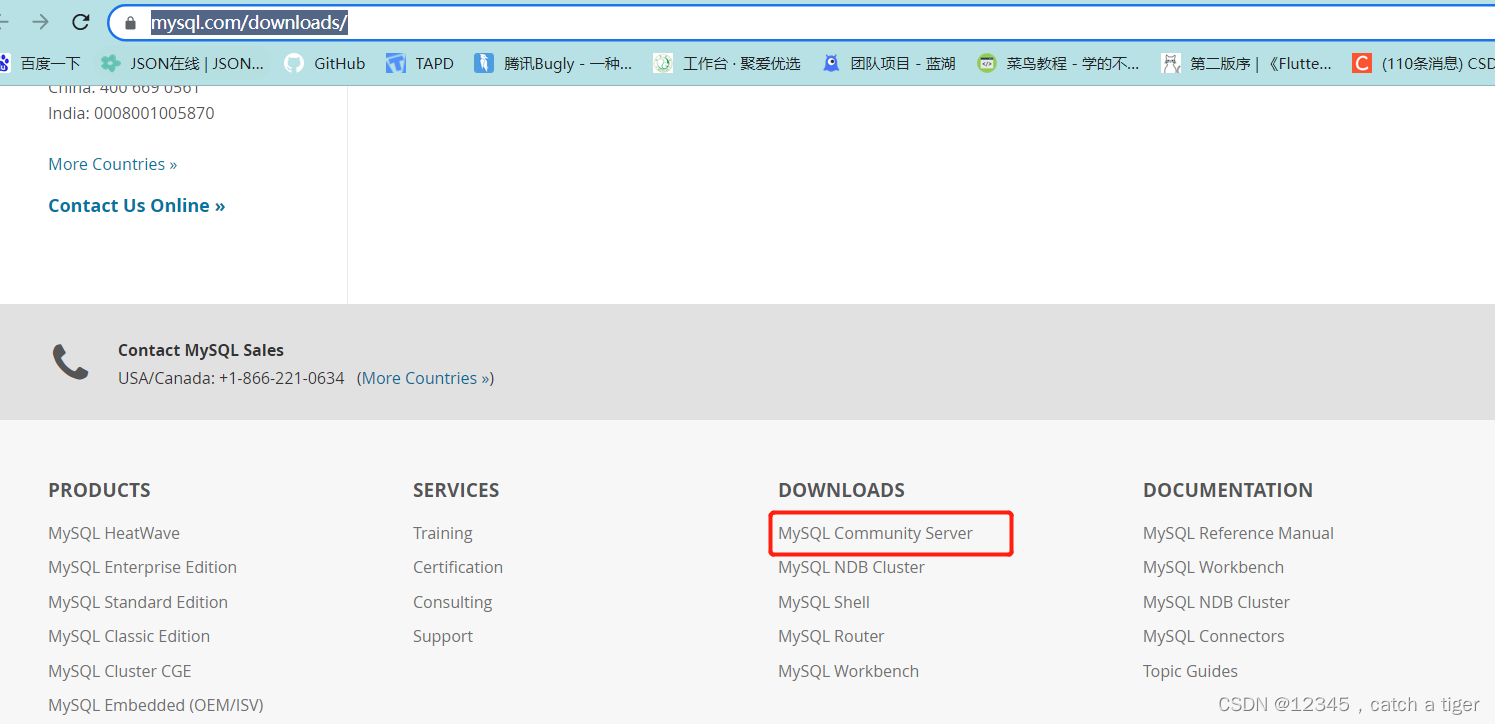The width and height of the screenshot is (1495, 724).
Task: Open the JSON在线 bookmark
Action: click(x=182, y=63)
